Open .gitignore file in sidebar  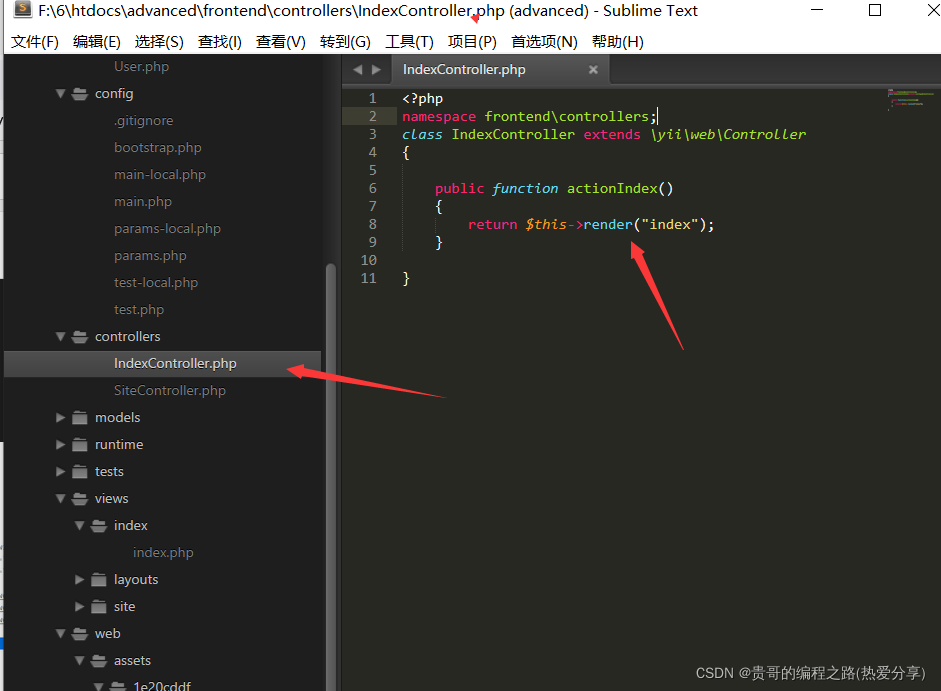click(144, 121)
